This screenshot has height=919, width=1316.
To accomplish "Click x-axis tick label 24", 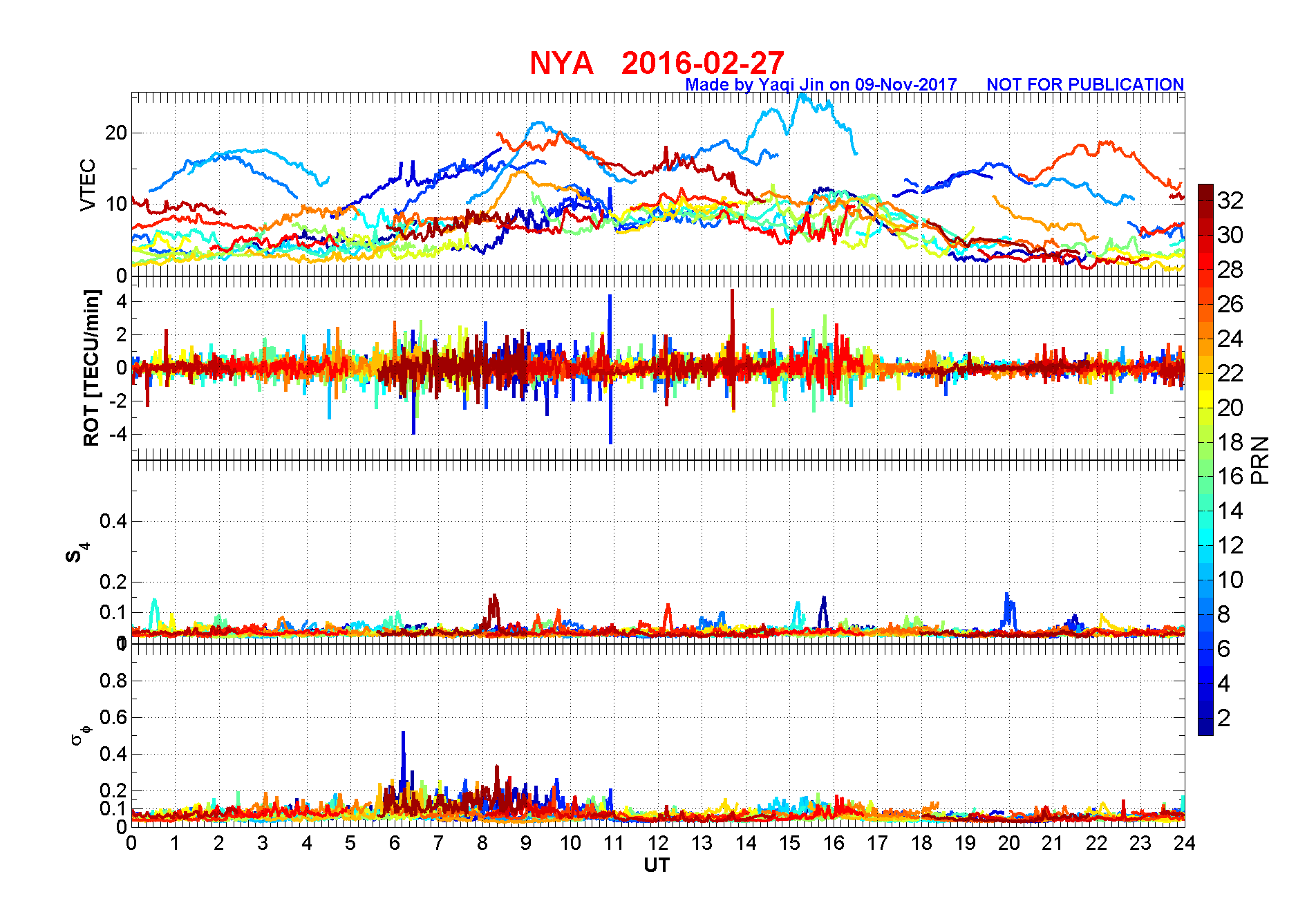I will (x=1184, y=843).
